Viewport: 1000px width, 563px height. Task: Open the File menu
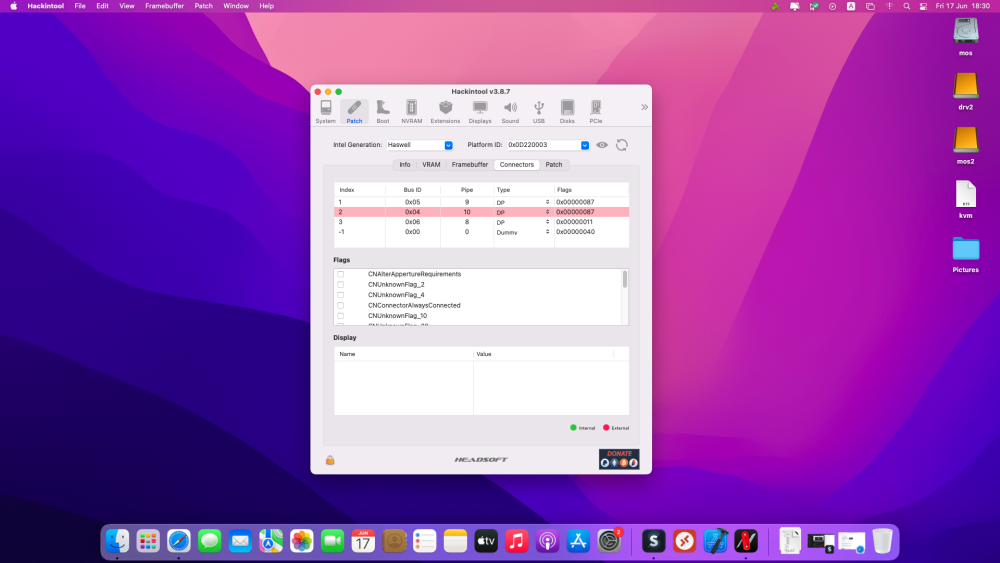80,6
